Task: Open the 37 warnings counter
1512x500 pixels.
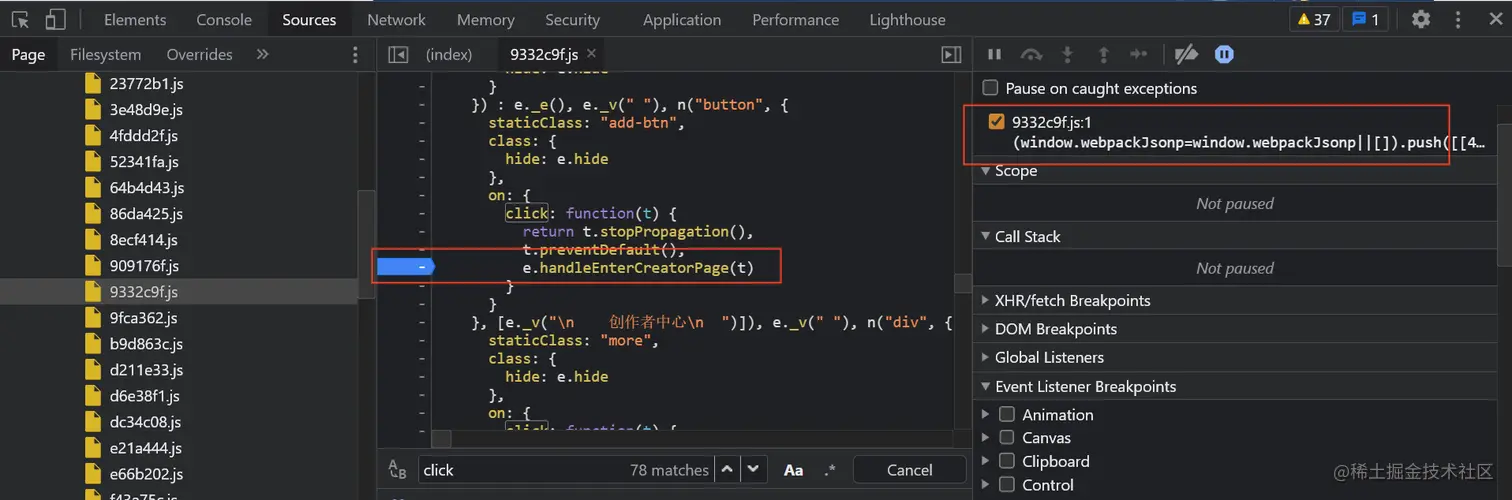Action: coord(1314,19)
